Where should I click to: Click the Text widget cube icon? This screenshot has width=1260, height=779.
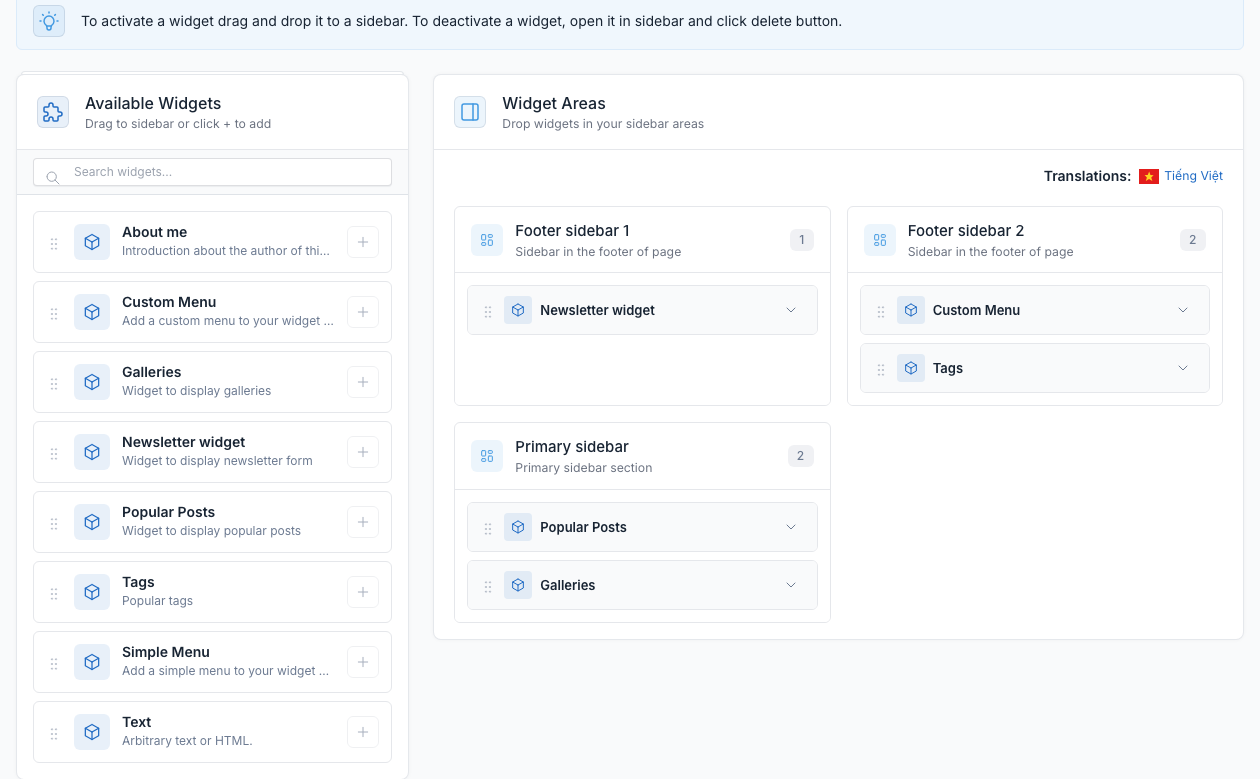click(92, 732)
